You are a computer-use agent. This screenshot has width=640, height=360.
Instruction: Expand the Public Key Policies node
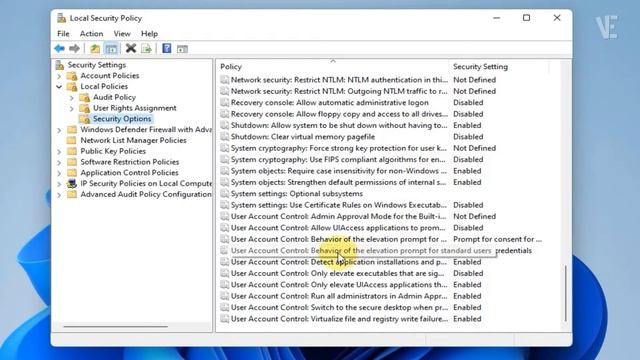tap(59, 152)
